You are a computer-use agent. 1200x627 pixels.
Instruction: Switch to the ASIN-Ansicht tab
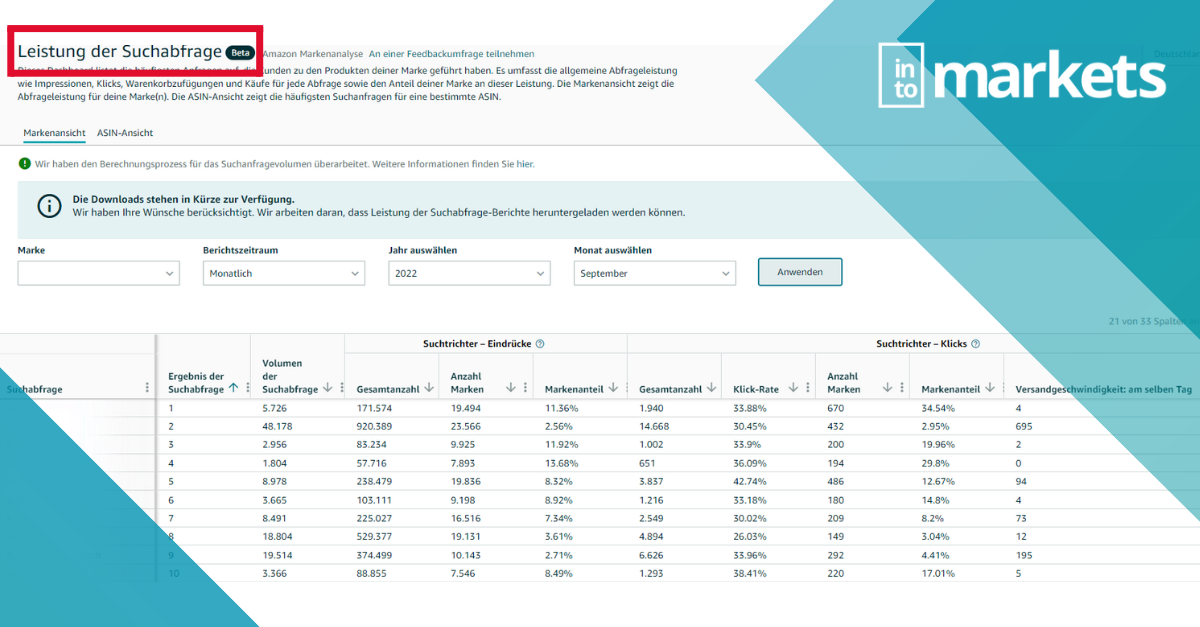pos(125,133)
